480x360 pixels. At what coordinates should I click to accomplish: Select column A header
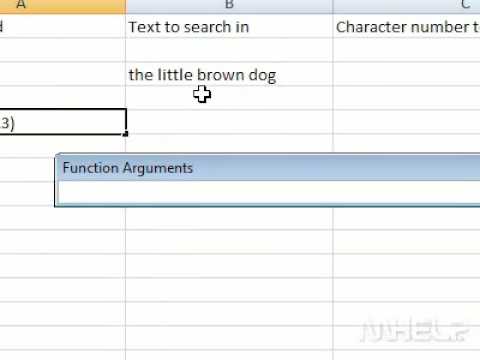[x=63, y=6]
